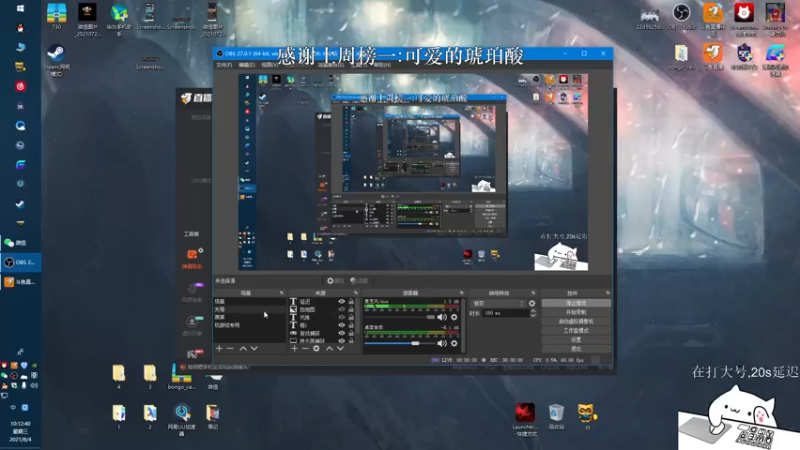This screenshot has width=800, height=450.
Task: Add a new source with plus icon
Action: 294,348
